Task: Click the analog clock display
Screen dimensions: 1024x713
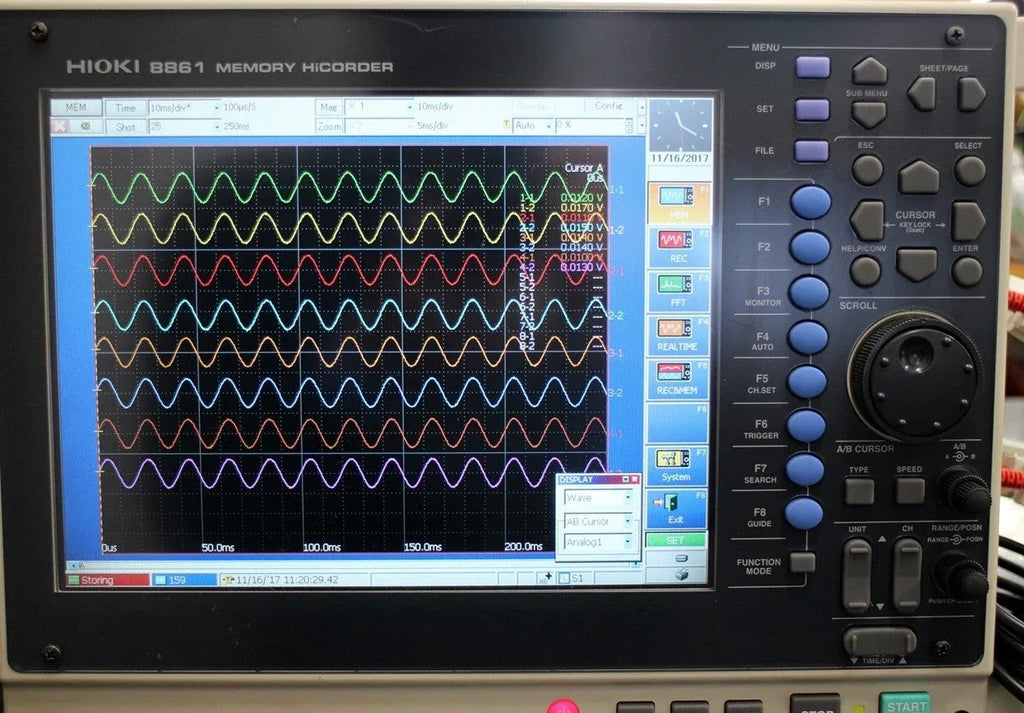Action: coord(680,125)
